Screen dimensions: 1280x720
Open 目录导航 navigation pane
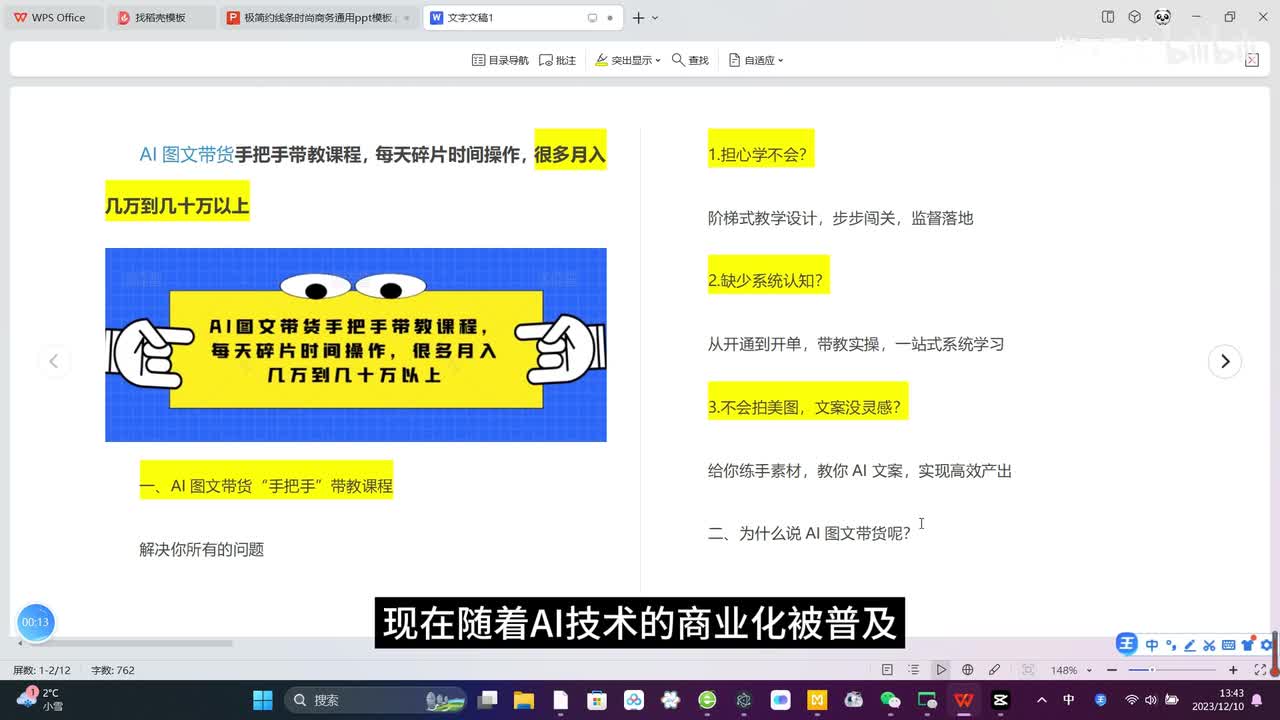pyautogui.click(x=500, y=60)
